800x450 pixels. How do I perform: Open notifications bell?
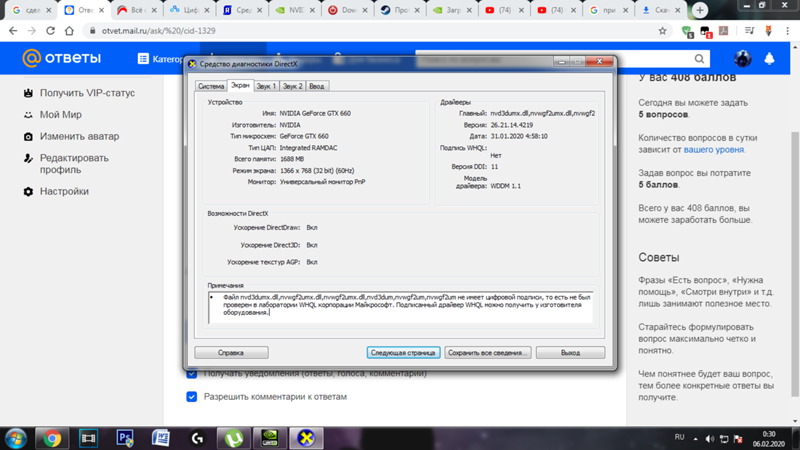click(769, 59)
